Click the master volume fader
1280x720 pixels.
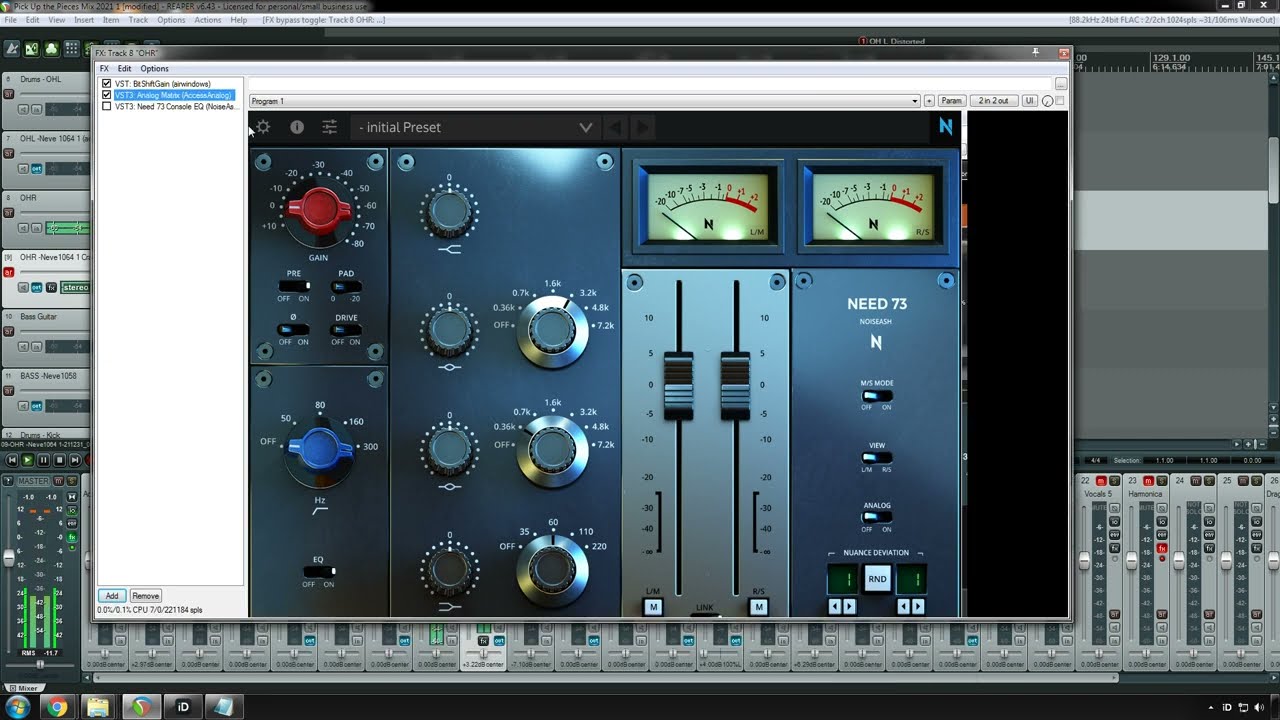[11, 560]
